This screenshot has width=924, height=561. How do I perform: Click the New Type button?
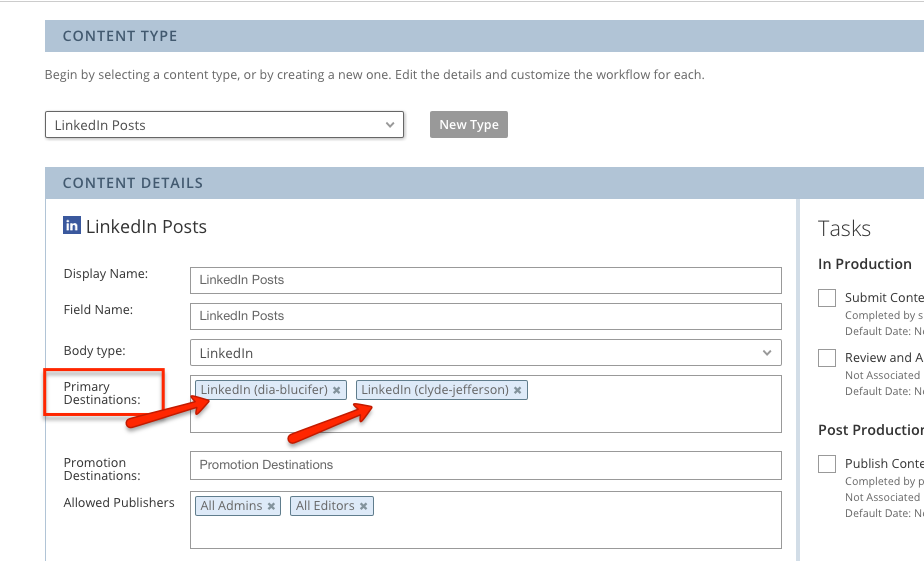[468, 125]
